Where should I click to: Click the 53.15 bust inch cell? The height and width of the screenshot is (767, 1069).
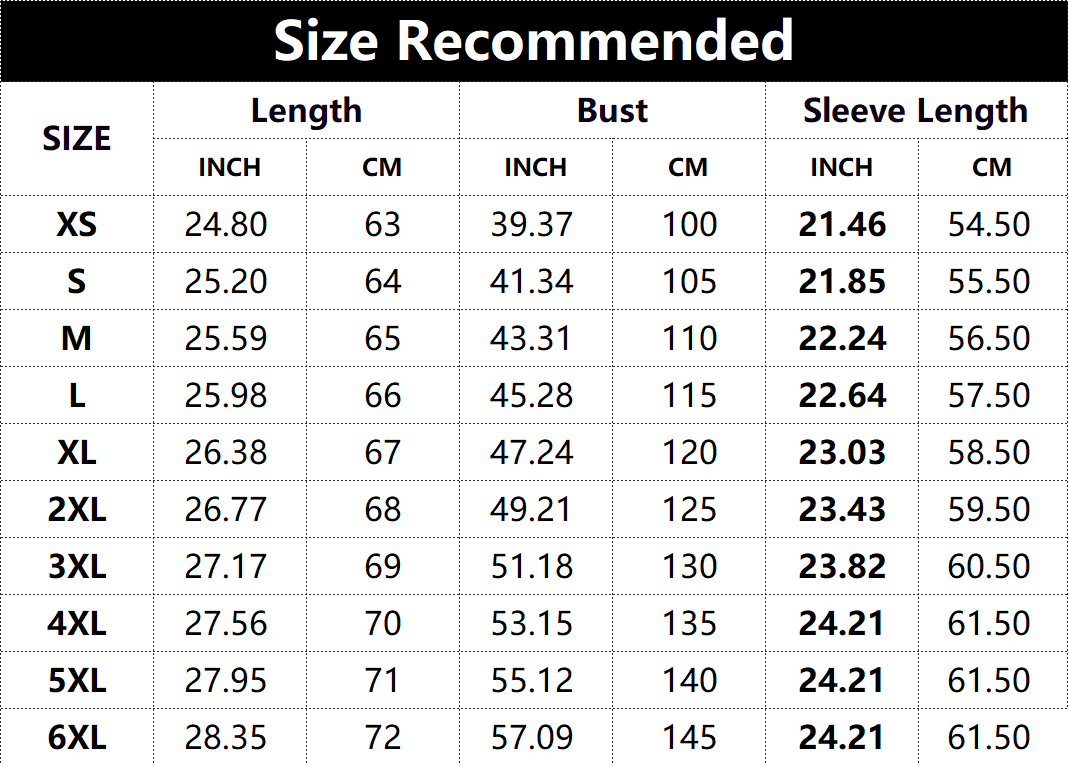tap(532, 623)
